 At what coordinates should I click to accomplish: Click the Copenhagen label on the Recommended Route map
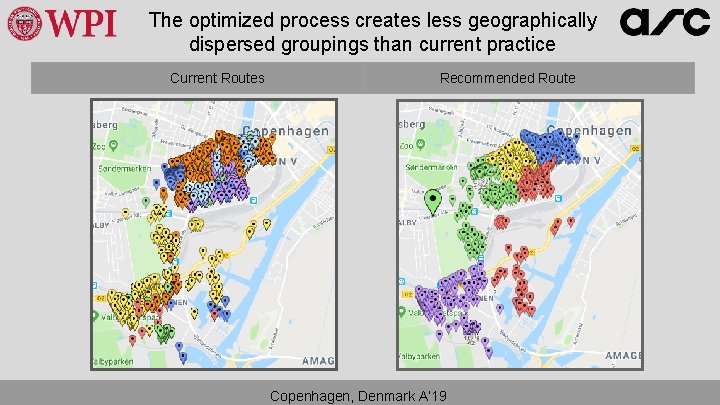[x=590, y=130]
